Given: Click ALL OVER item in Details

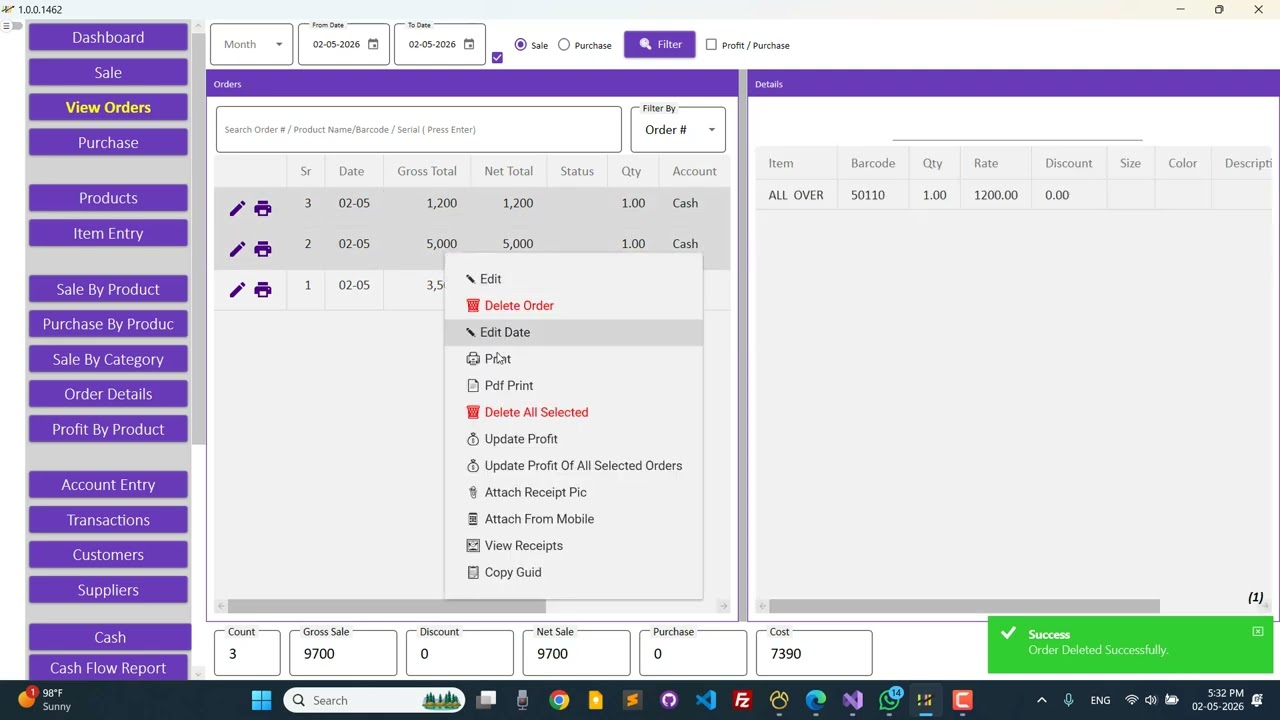Looking at the screenshot, I should (796, 195).
